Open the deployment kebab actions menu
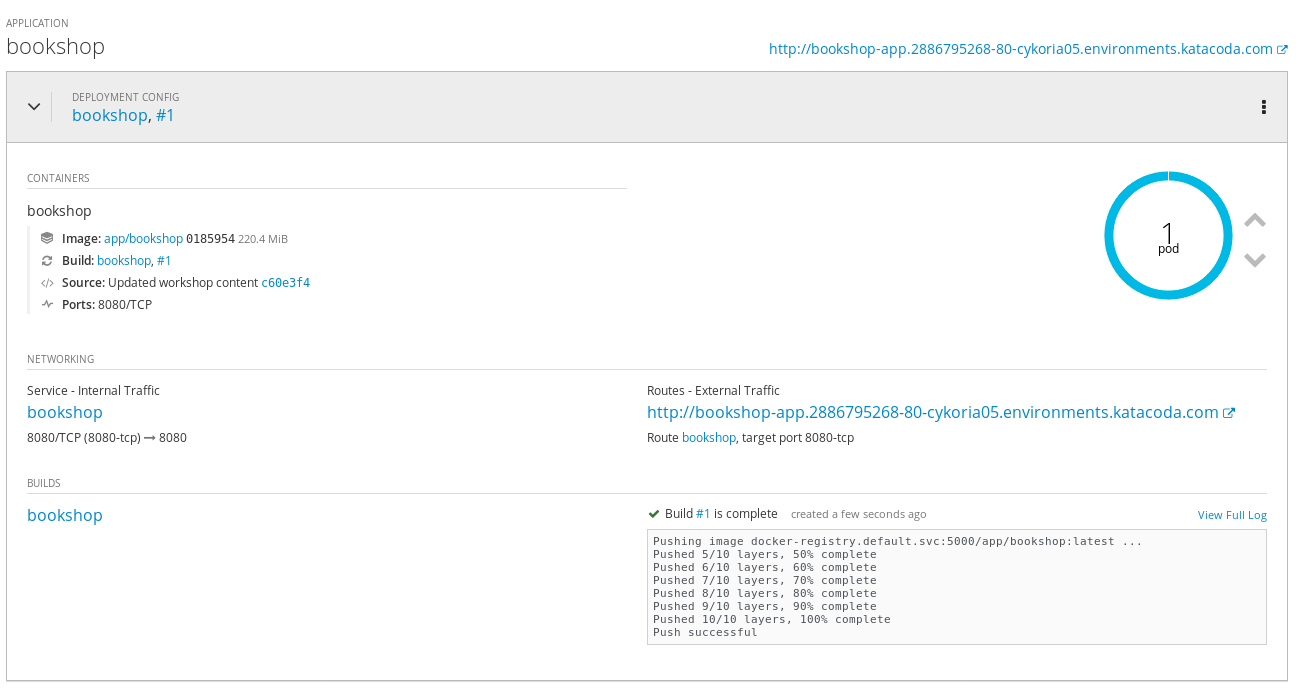1305x697 pixels. pos(1264,107)
